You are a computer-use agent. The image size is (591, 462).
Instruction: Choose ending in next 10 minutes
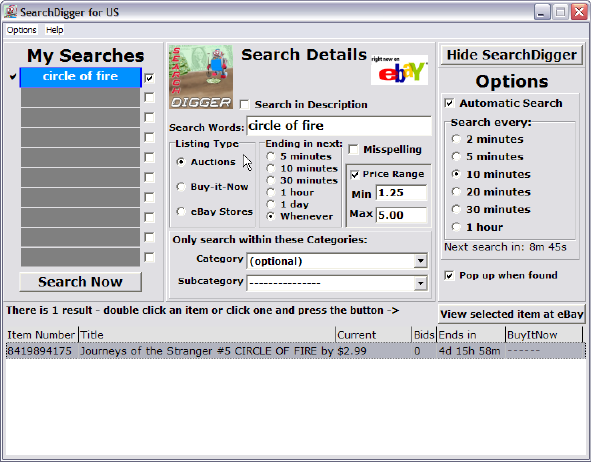[x=271, y=168]
